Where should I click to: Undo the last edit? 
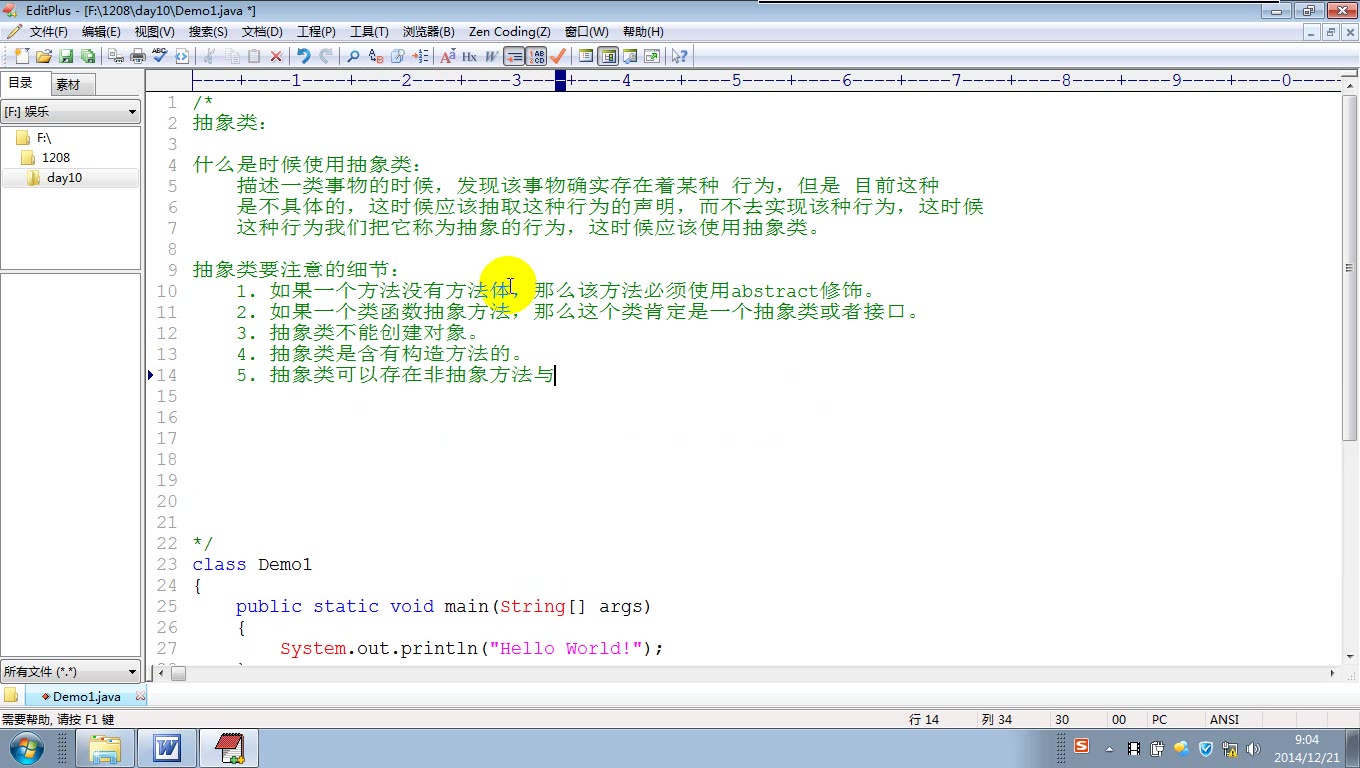point(304,56)
